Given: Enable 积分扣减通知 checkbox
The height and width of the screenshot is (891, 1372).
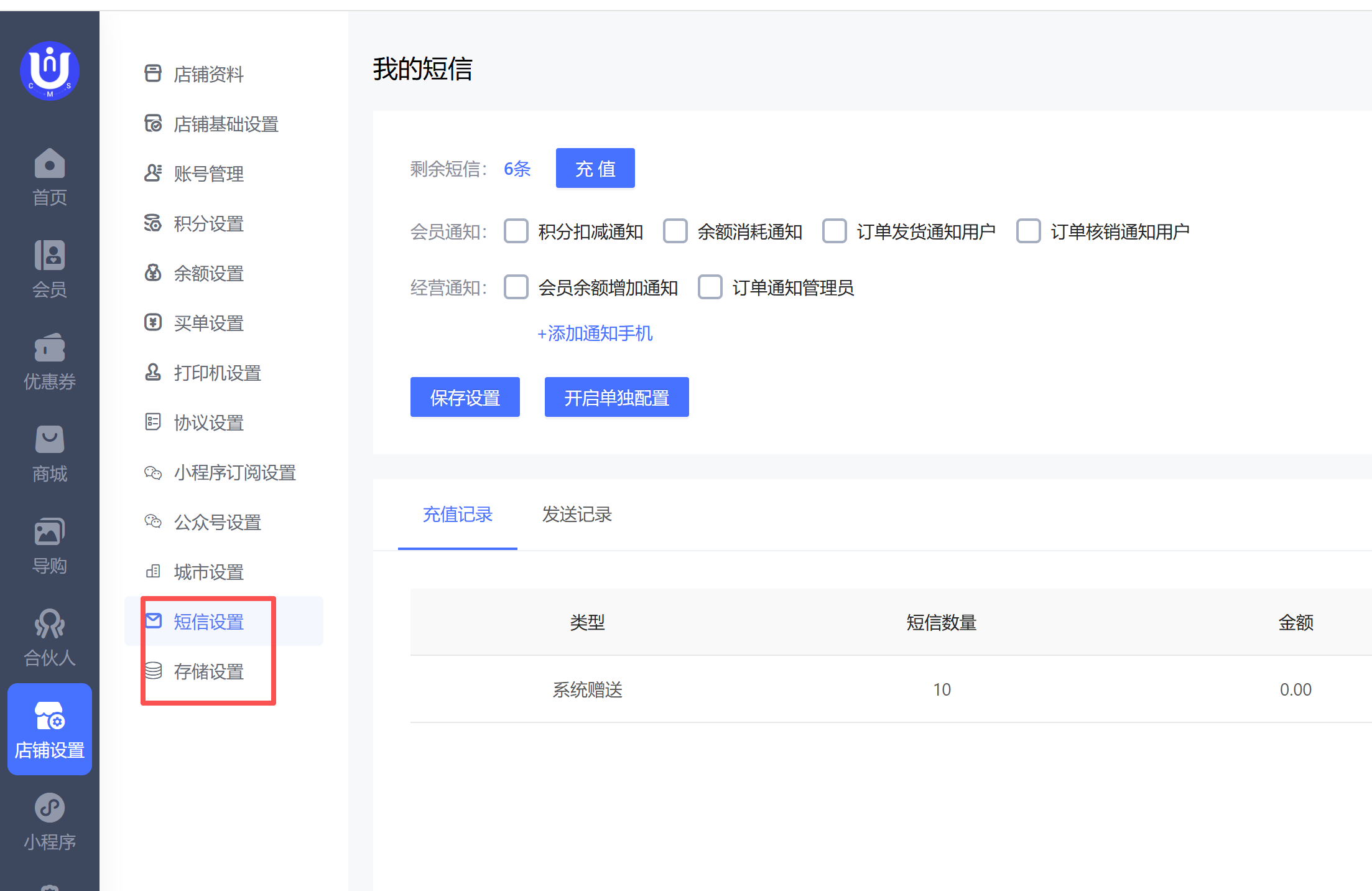Looking at the screenshot, I should (516, 231).
